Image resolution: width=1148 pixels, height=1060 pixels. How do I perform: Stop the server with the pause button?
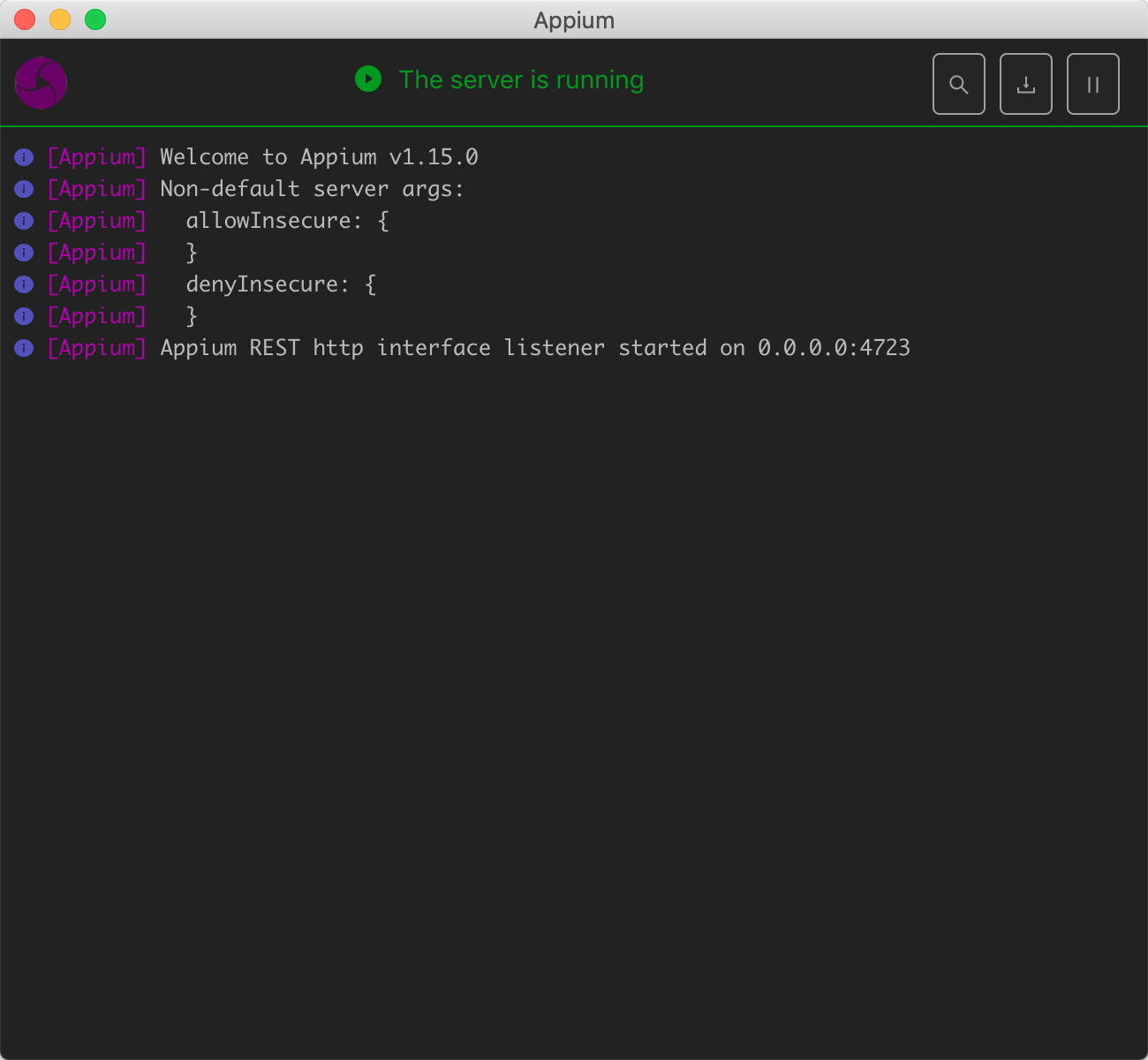(1092, 85)
